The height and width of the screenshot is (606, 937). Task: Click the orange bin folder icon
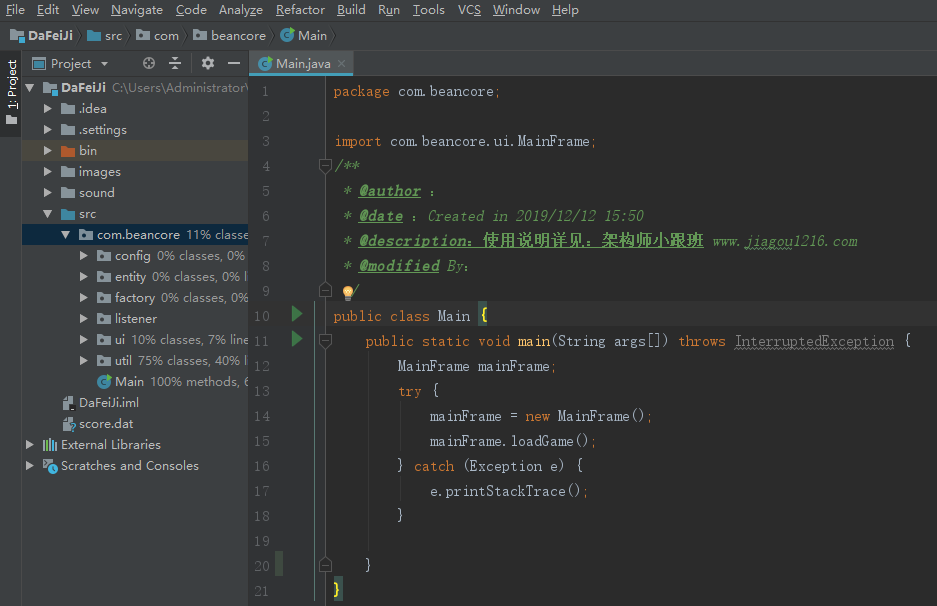tap(68, 151)
